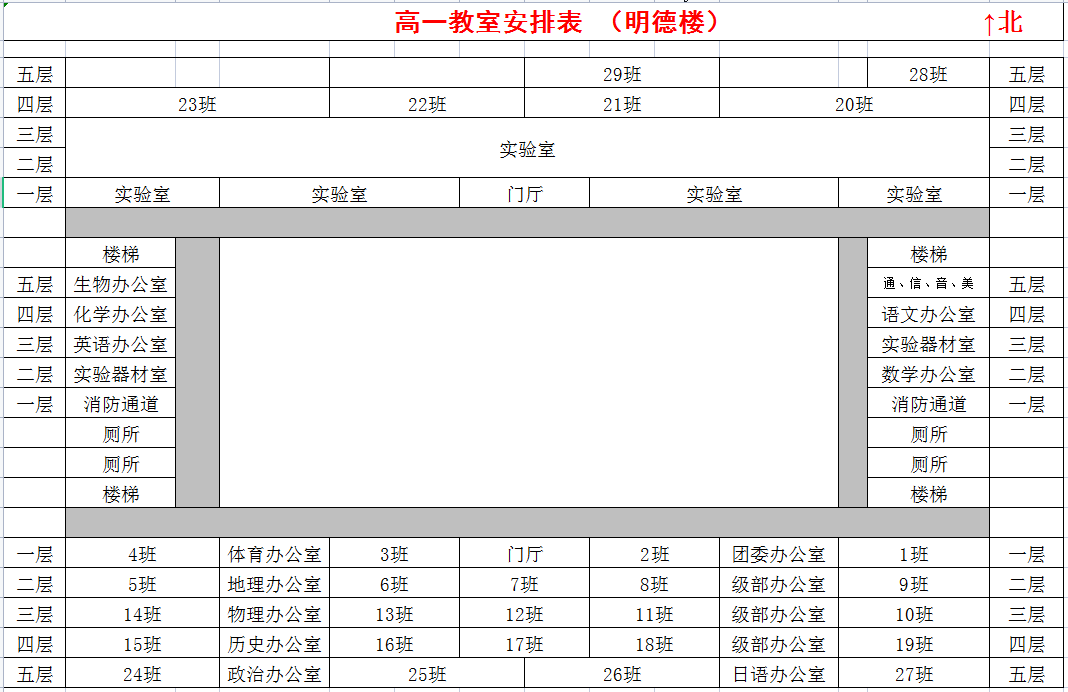The height and width of the screenshot is (692, 1068).
Task: Select the 历史办公室 cell
Action: coord(275,644)
